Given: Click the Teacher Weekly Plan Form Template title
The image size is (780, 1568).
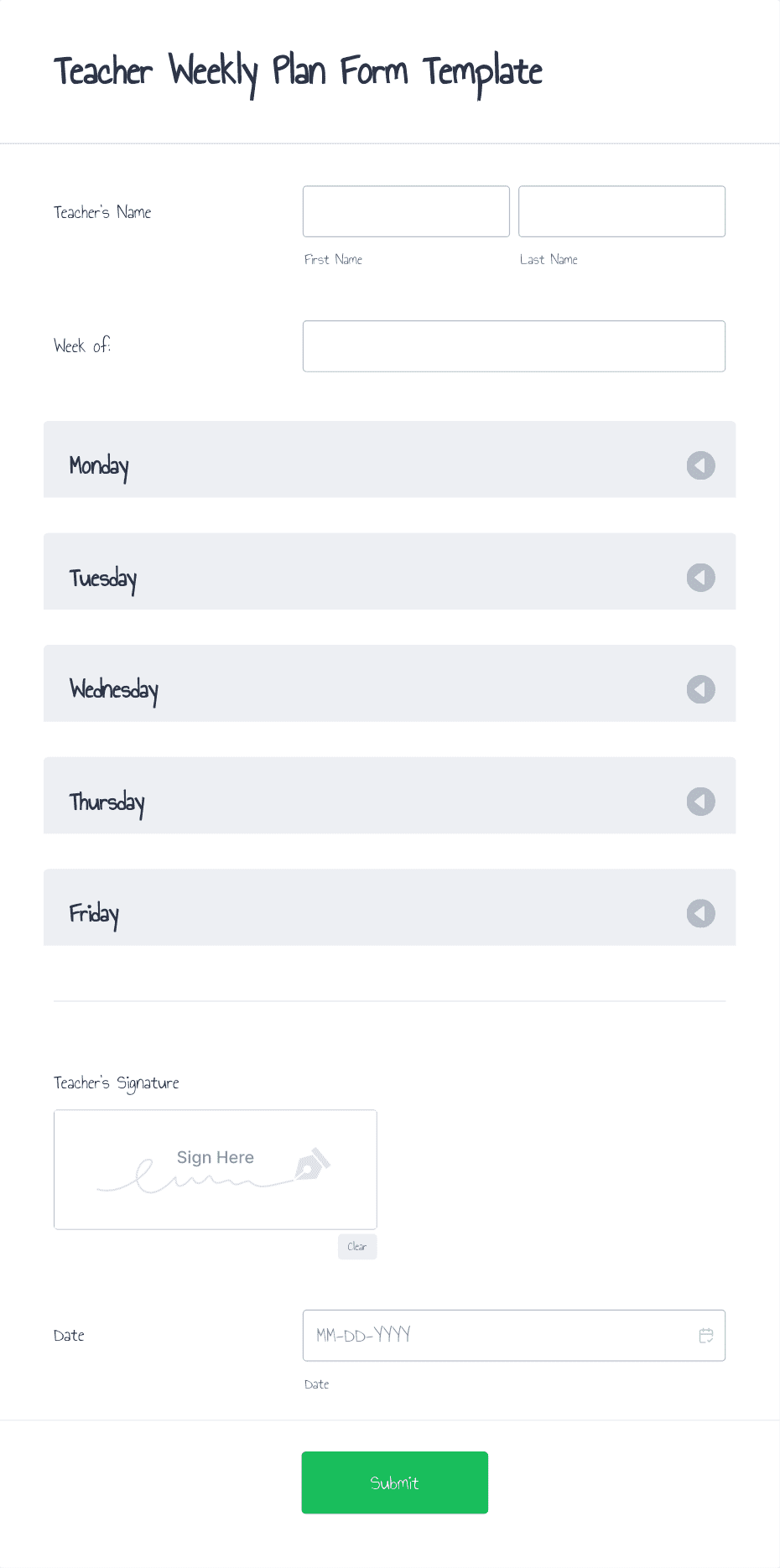Looking at the screenshot, I should (x=297, y=71).
